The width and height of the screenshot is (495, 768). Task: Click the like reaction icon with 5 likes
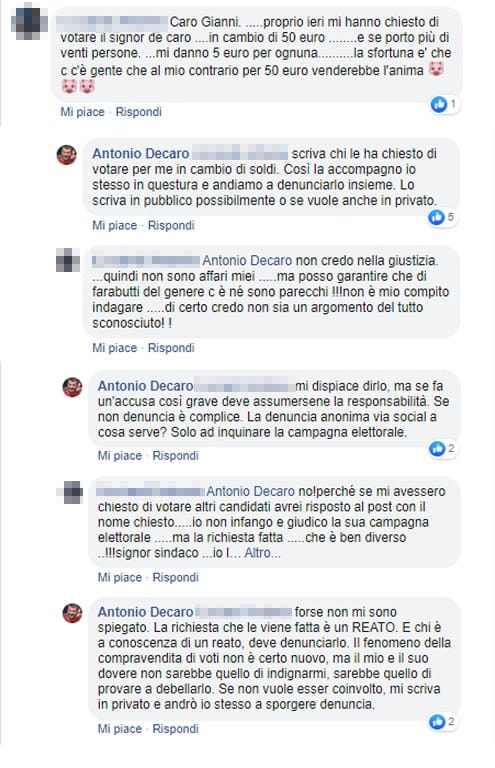point(436,217)
